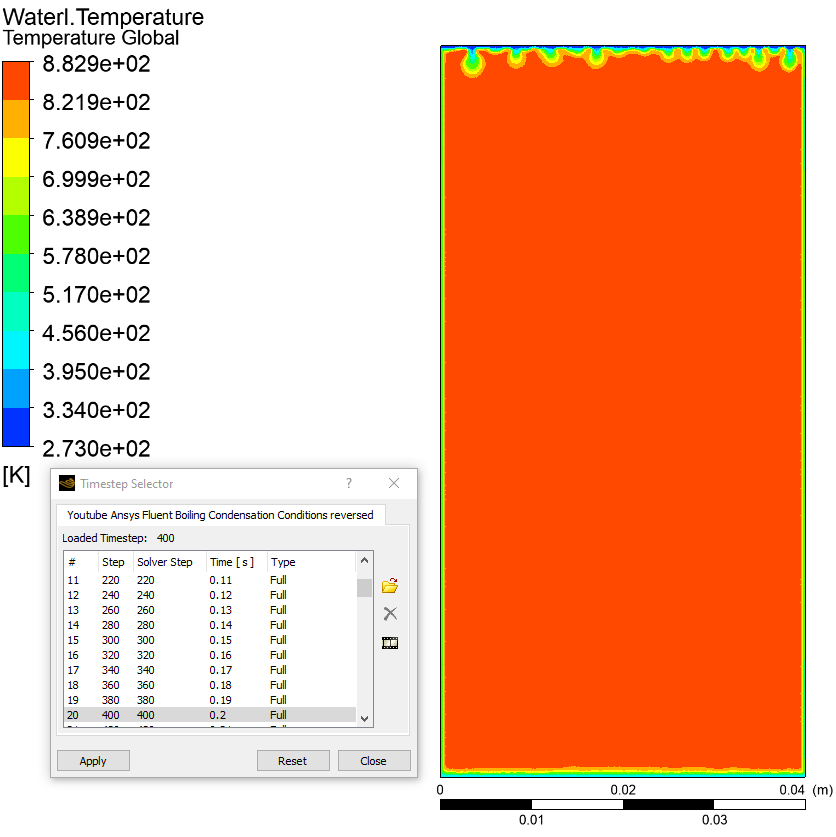Close the Timestep Selector dialog with X
836x837 pixels.
point(394,483)
